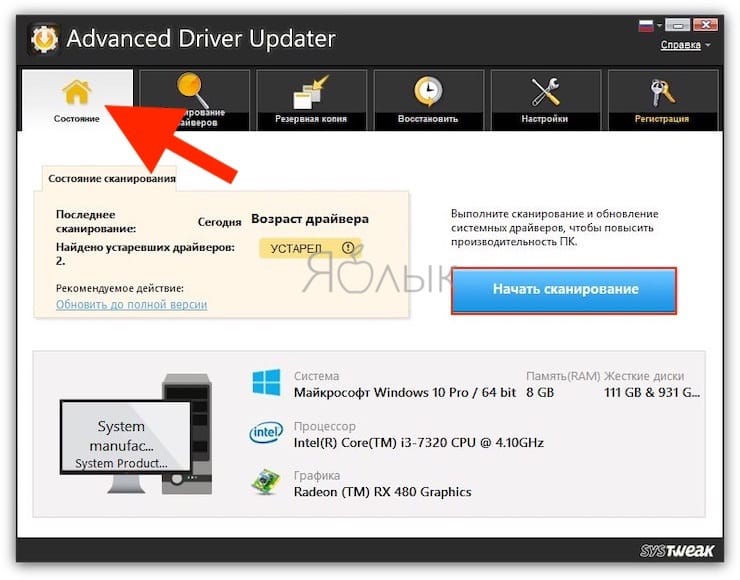Viewport: 740px width, 580px height.
Task: Click the computer System manufacturer image
Action: click(136, 433)
